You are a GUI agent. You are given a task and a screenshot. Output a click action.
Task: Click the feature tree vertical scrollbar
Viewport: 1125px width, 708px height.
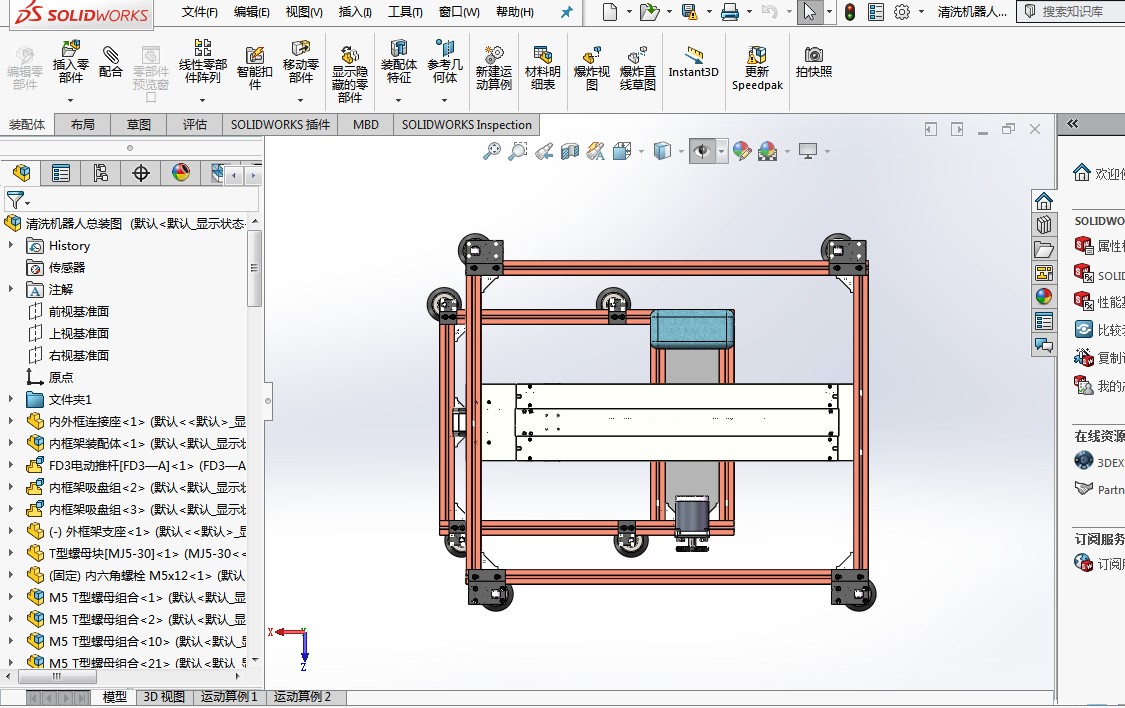coord(254,268)
